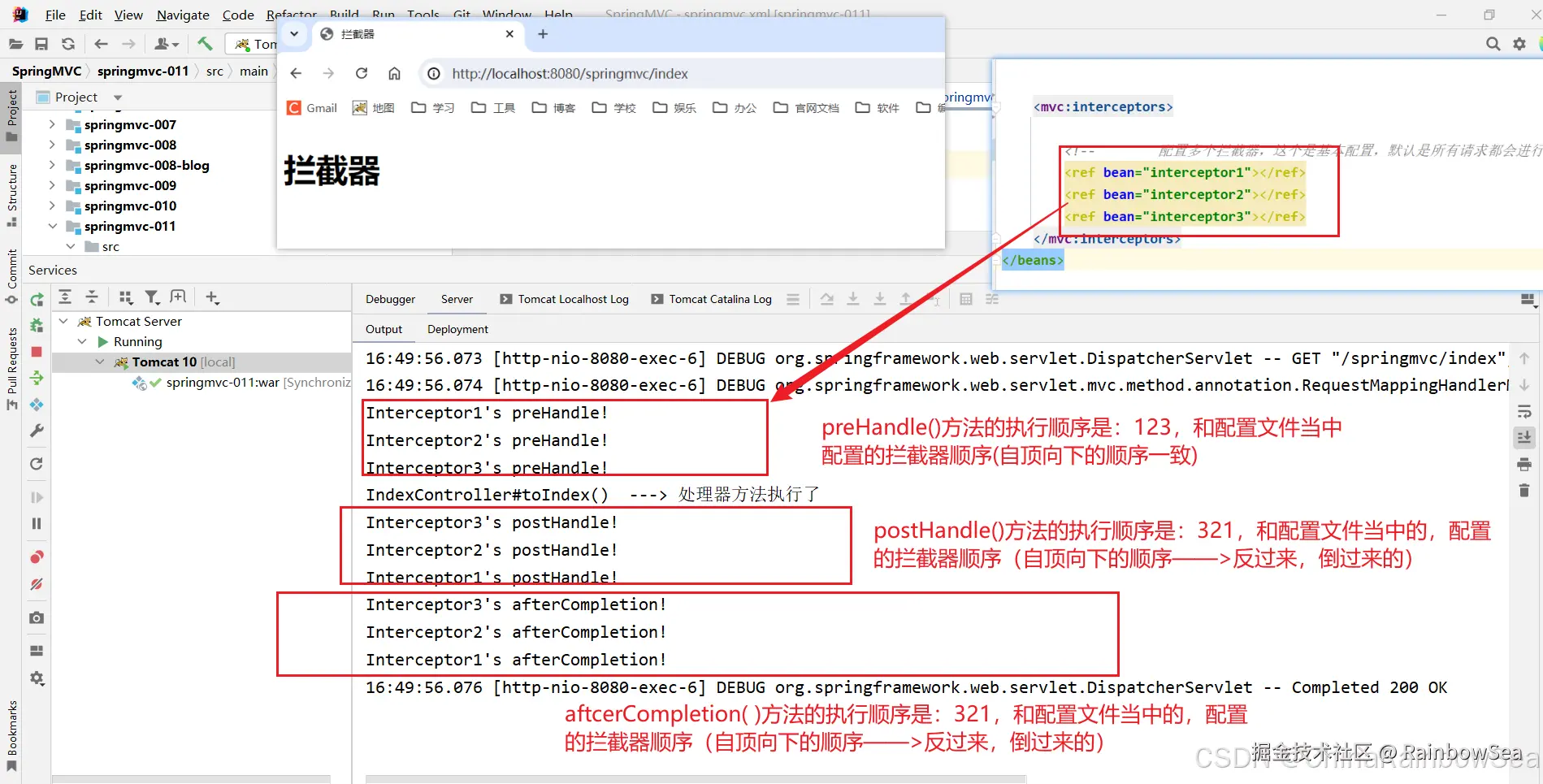The image size is (1543, 784).
Task: Open the Code menu
Action: click(x=238, y=15)
